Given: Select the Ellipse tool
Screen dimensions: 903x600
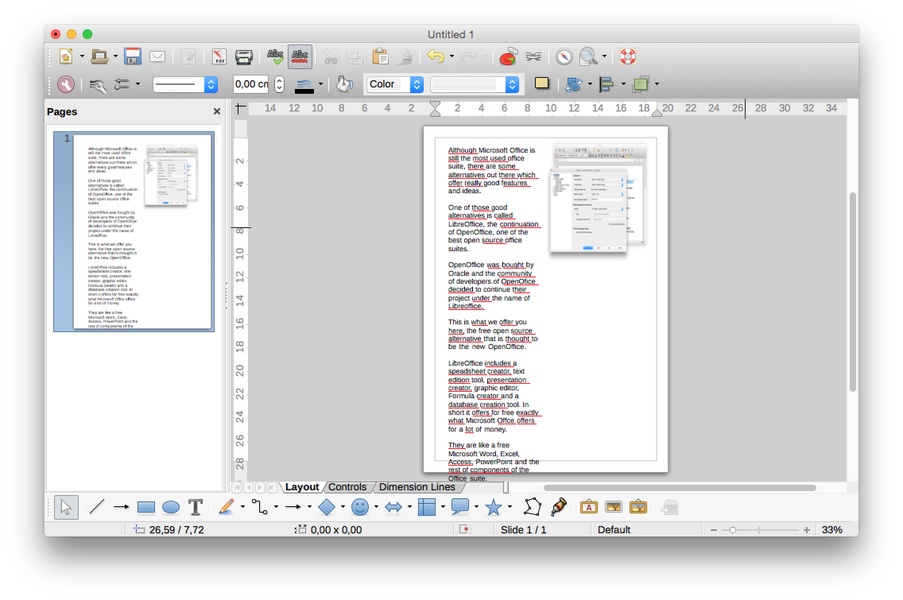Looking at the screenshot, I should [x=171, y=507].
